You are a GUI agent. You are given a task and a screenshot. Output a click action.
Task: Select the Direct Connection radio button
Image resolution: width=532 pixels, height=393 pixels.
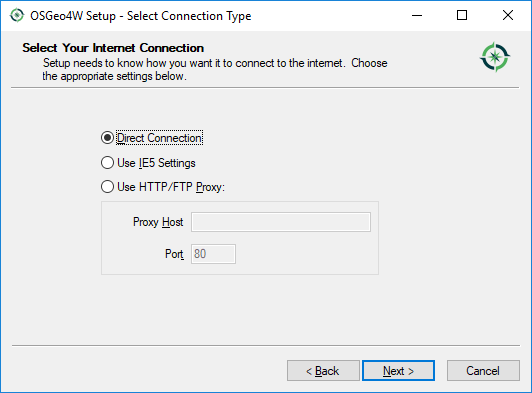pyautogui.click(x=107, y=138)
